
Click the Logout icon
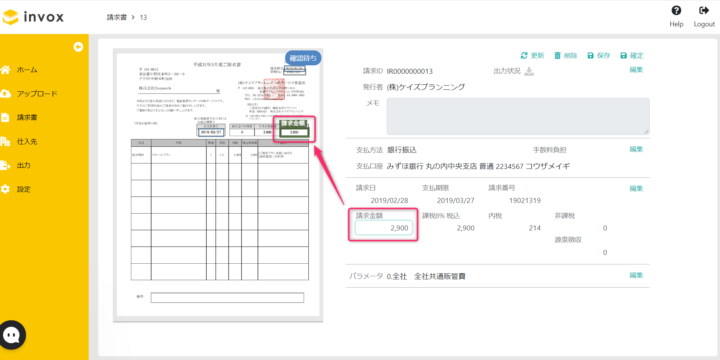pos(703,11)
